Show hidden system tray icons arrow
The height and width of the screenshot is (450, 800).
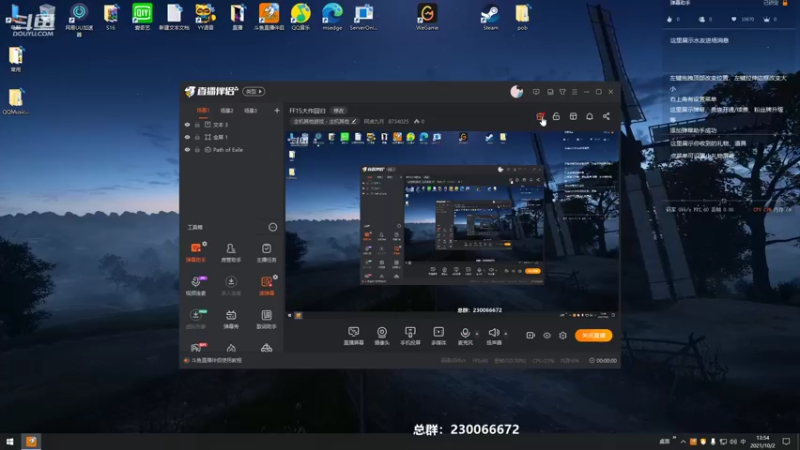683,441
